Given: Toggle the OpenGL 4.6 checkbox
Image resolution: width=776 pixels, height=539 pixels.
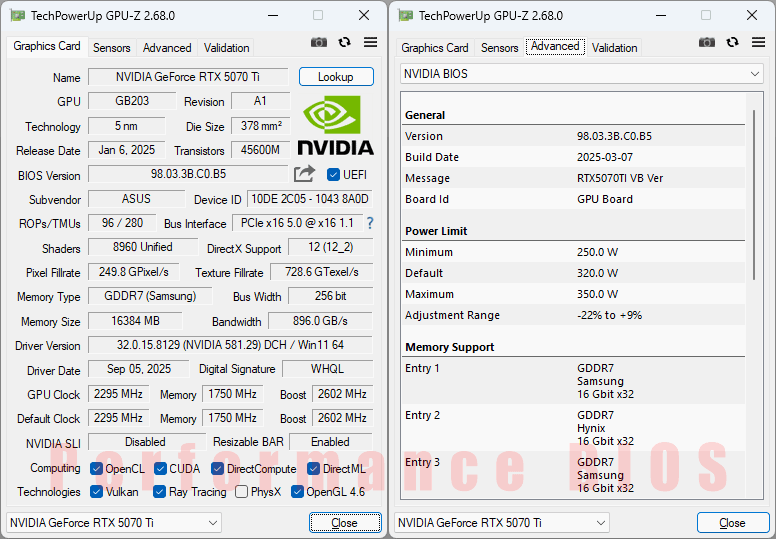Looking at the screenshot, I should (x=297, y=491).
